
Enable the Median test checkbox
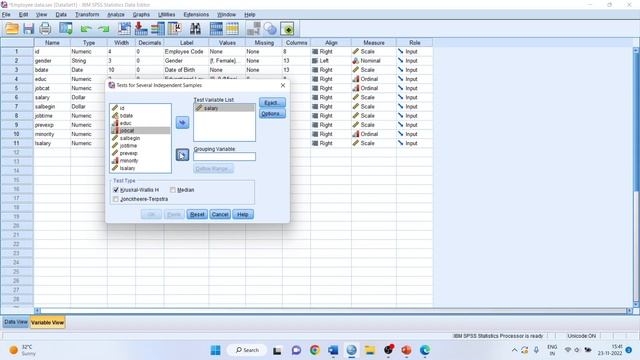click(173, 190)
